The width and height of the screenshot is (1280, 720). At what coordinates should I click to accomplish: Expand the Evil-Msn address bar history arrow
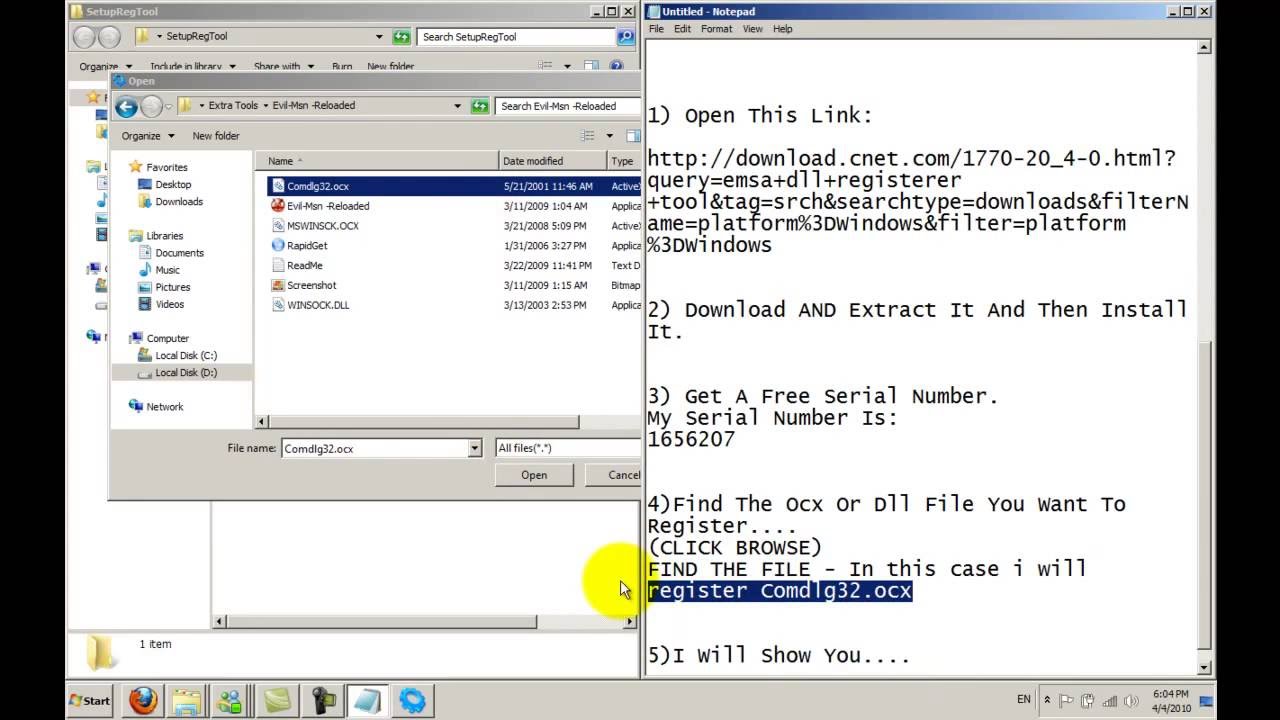(x=458, y=105)
